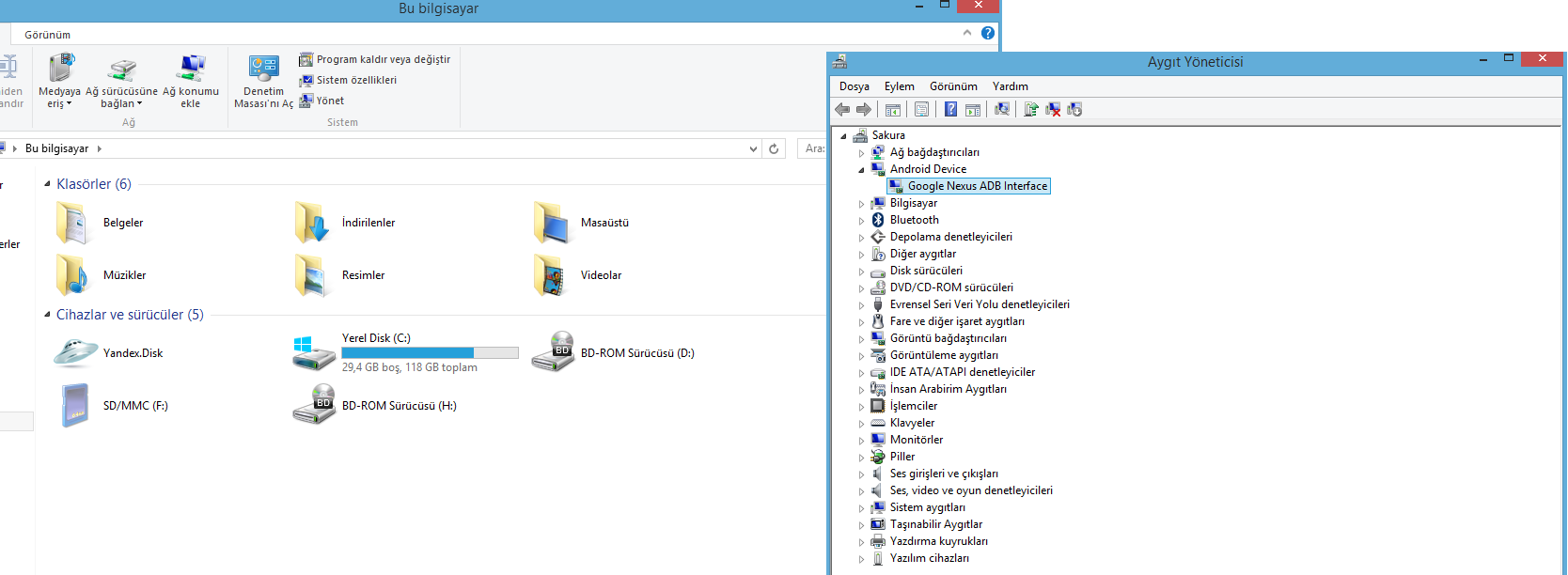Viewport: 1568px width, 575px height.
Task: Open the Properties toolbar icon in Device Manager
Action: [922, 110]
